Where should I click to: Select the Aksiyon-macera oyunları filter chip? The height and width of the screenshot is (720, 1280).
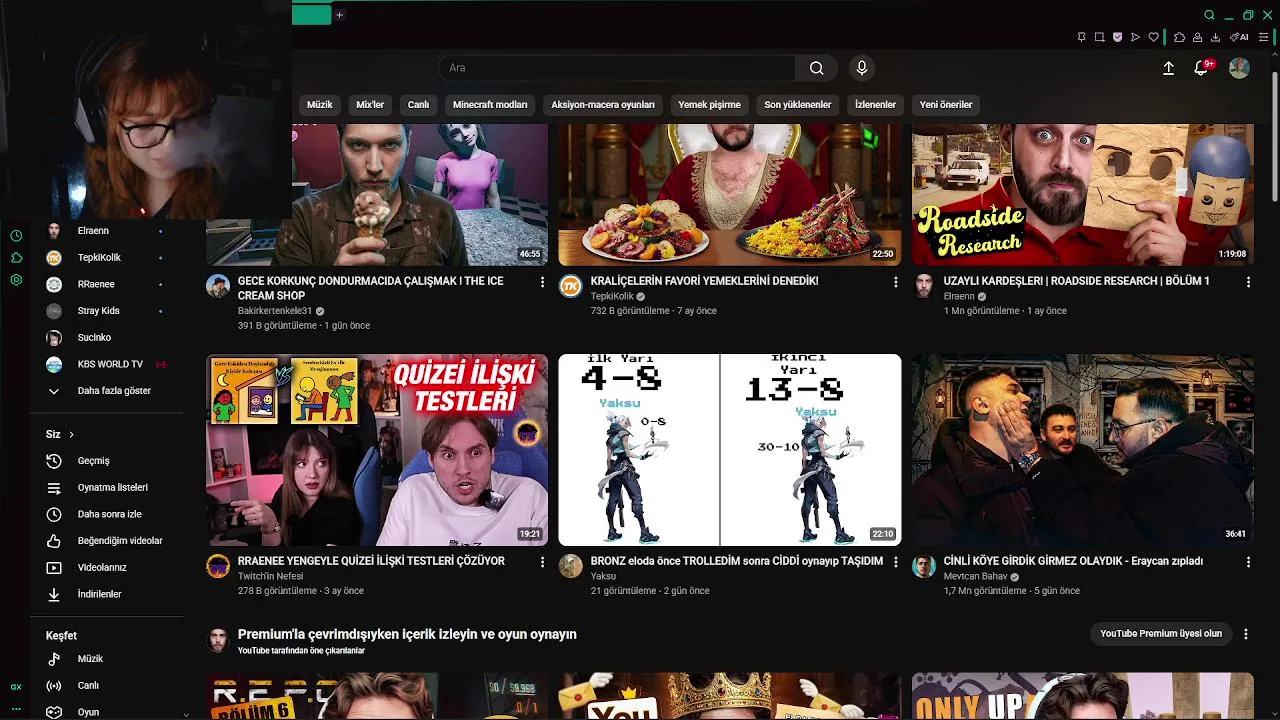click(x=603, y=104)
